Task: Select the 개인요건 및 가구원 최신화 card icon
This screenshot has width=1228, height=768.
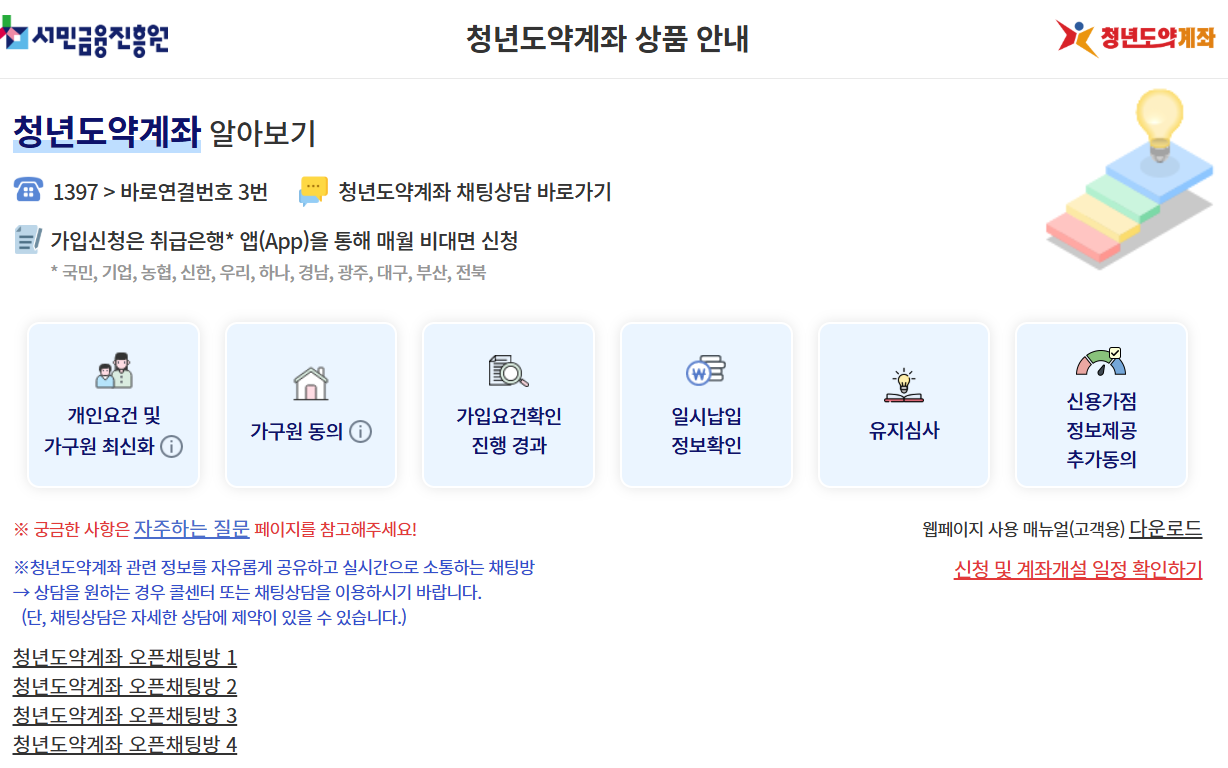Action: point(113,370)
